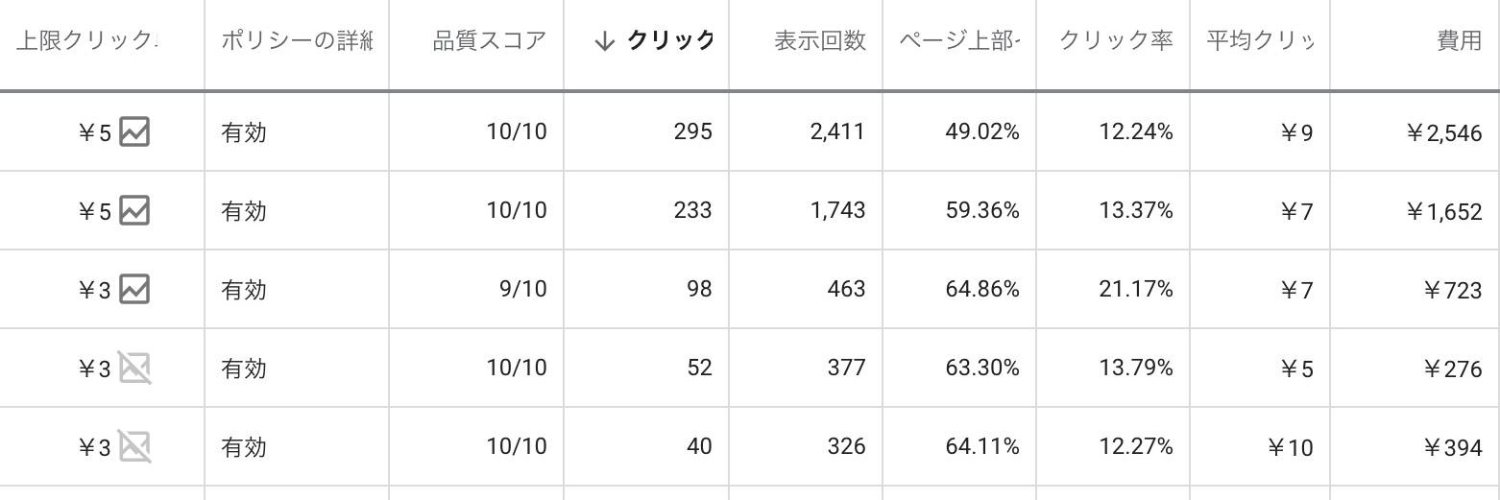Screen dimensions: 1500x500
Task: Click the sort arrow beside クリック header
Action: pyautogui.click(x=603, y=41)
